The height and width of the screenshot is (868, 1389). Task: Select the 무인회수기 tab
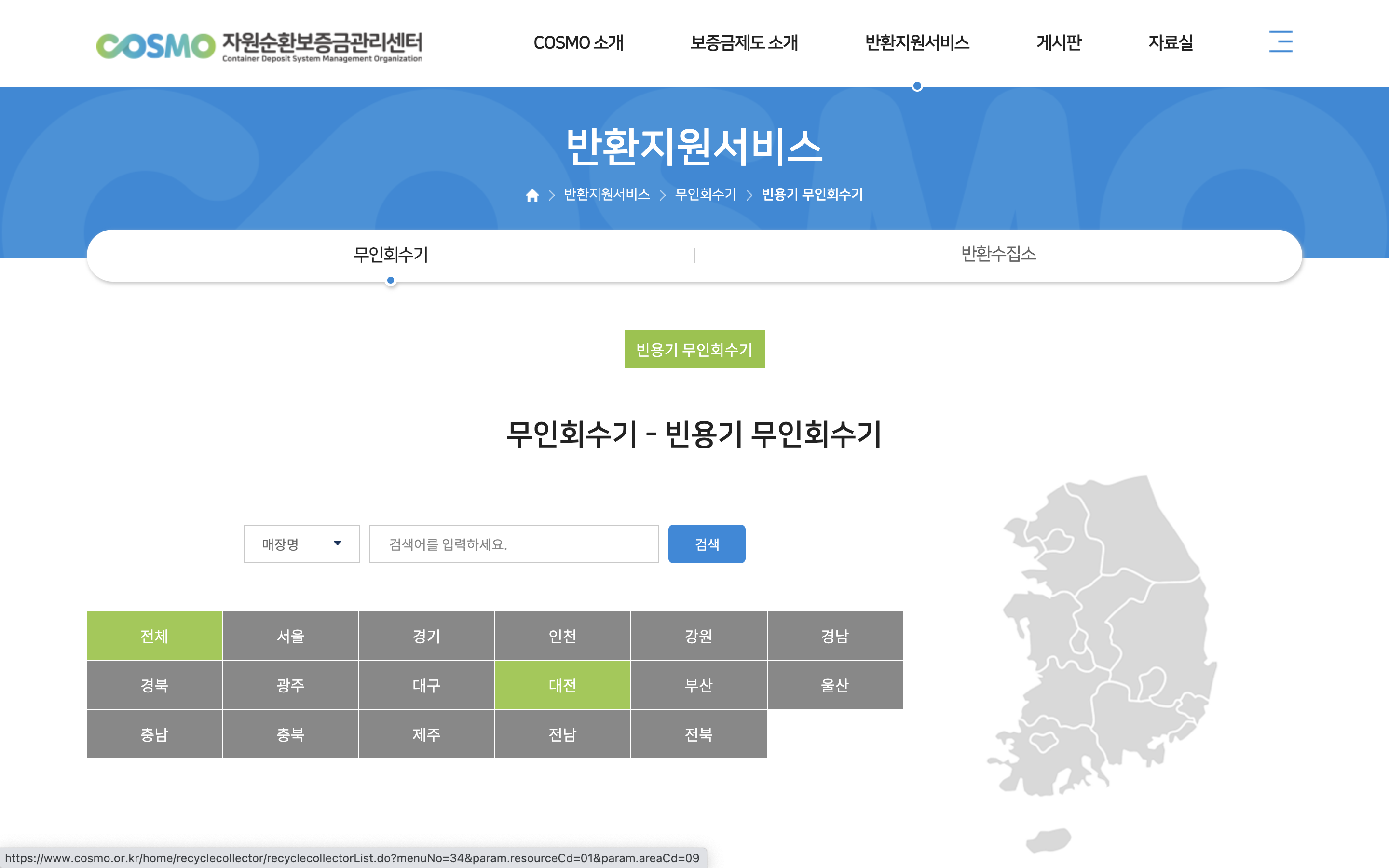pos(391,254)
